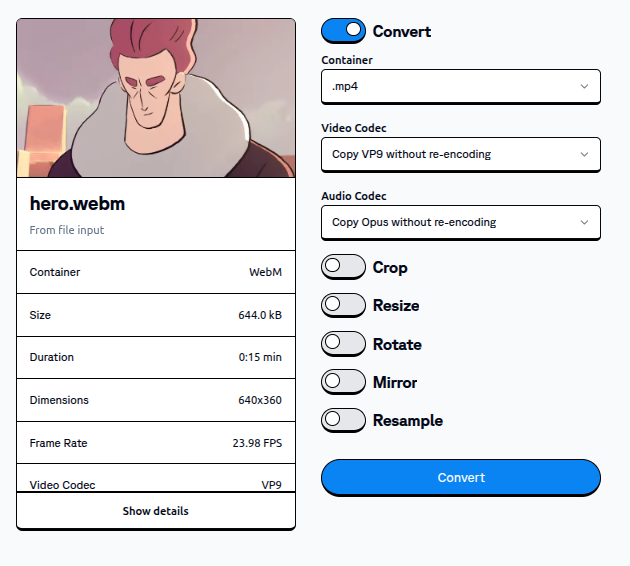Screen dimensions: 630x566
Task: Click the hero.webm video thumbnail
Action: [156, 98]
